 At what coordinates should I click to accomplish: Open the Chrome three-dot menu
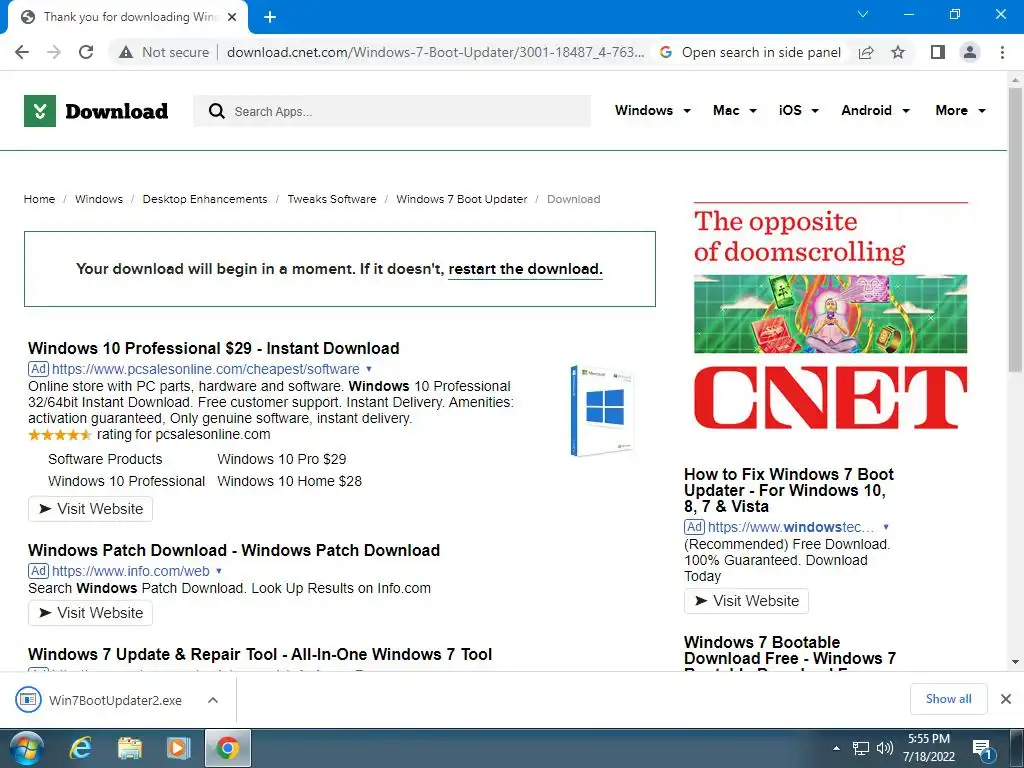coord(1002,52)
